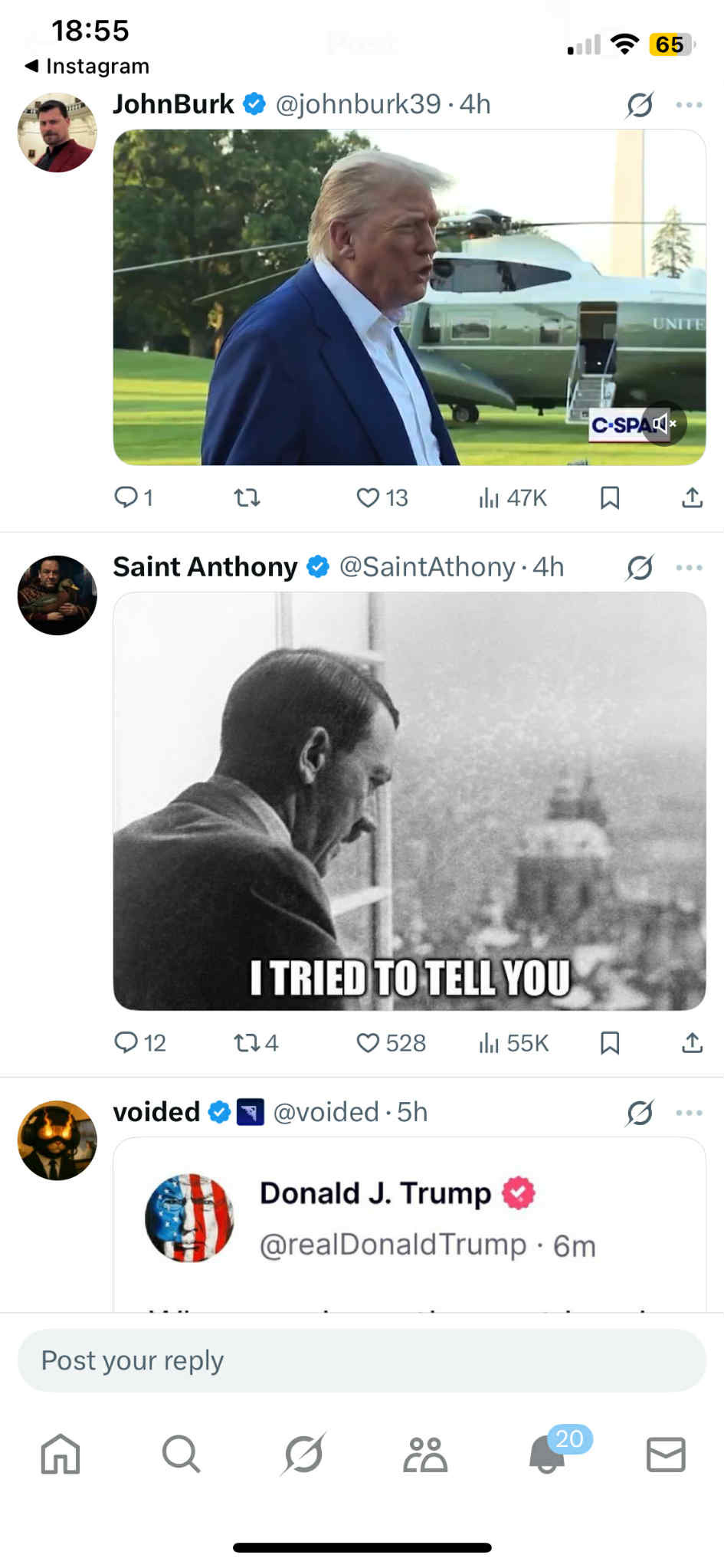
Task: Tap the Post your reply field
Action: [362, 1361]
